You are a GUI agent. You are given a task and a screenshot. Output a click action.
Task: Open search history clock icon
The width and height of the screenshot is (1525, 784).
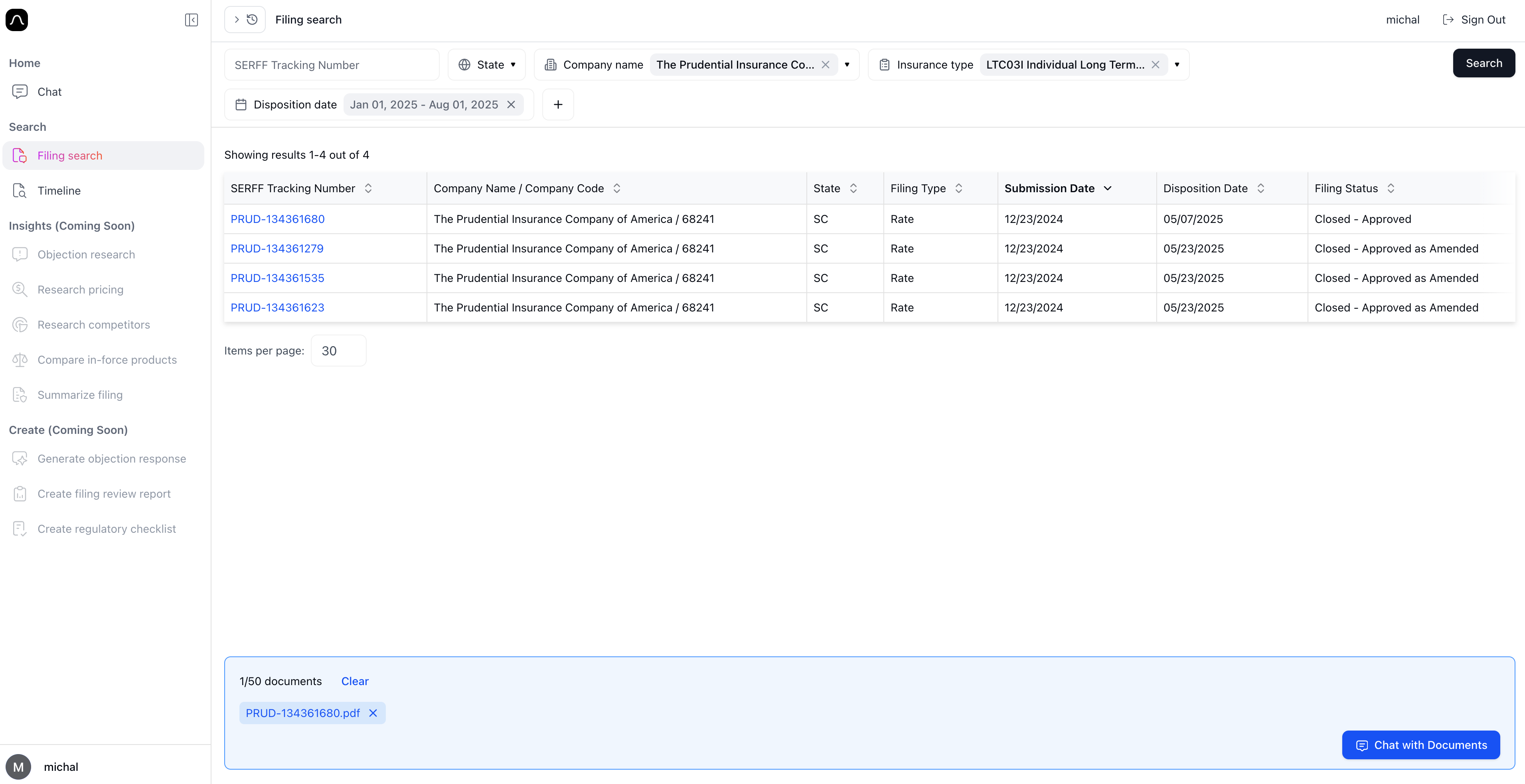coord(252,20)
